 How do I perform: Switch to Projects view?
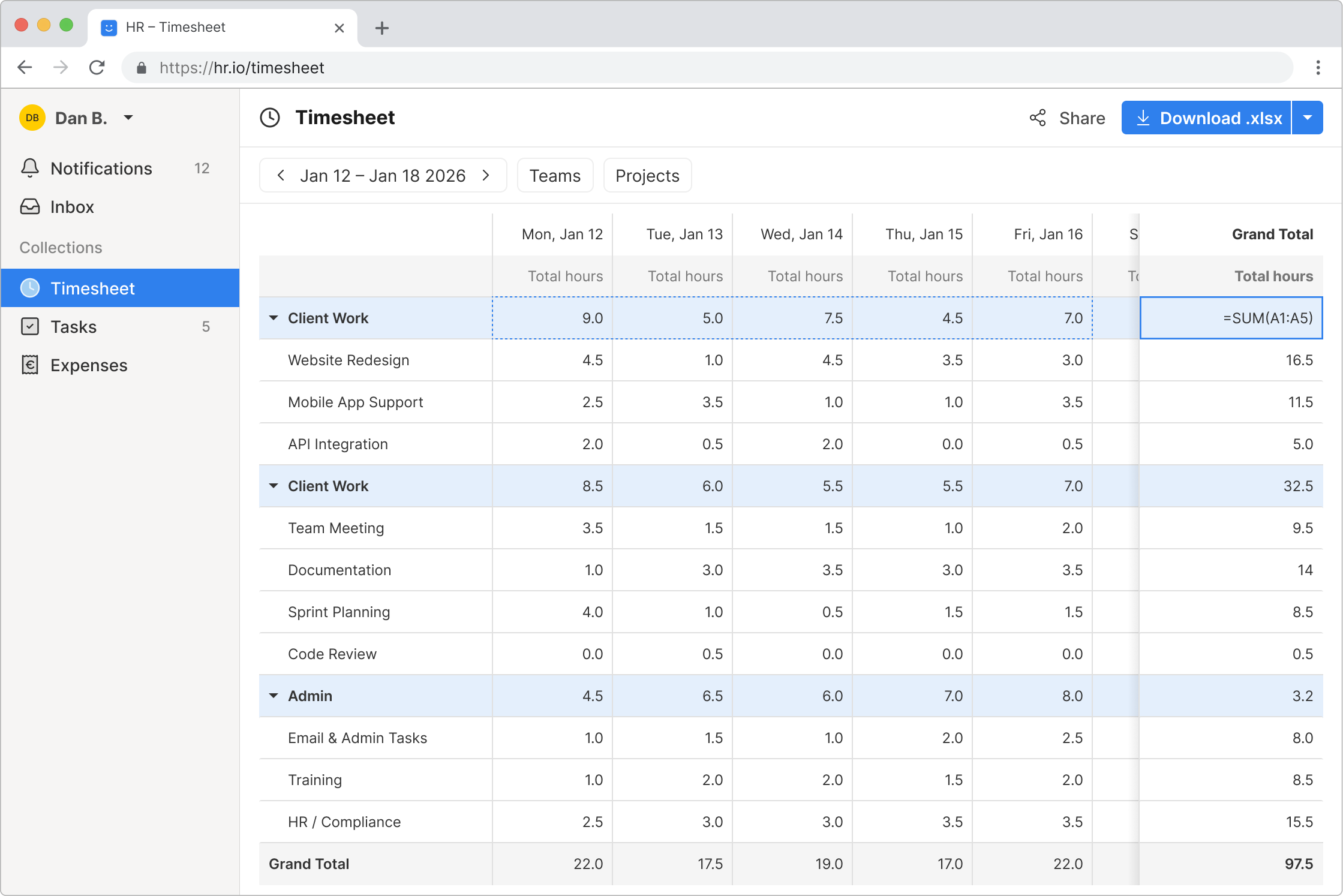(647, 175)
